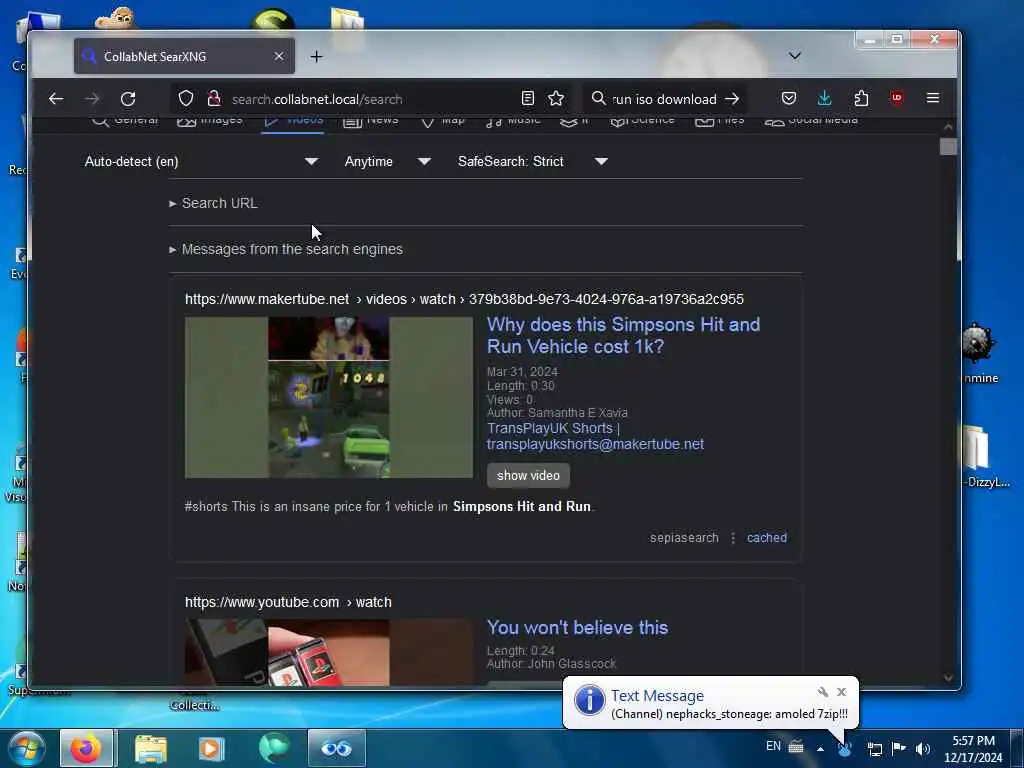This screenshot has height=768, width=1024.
Task: Click the search magnifier icon in search box
Action: pos(598,99)
